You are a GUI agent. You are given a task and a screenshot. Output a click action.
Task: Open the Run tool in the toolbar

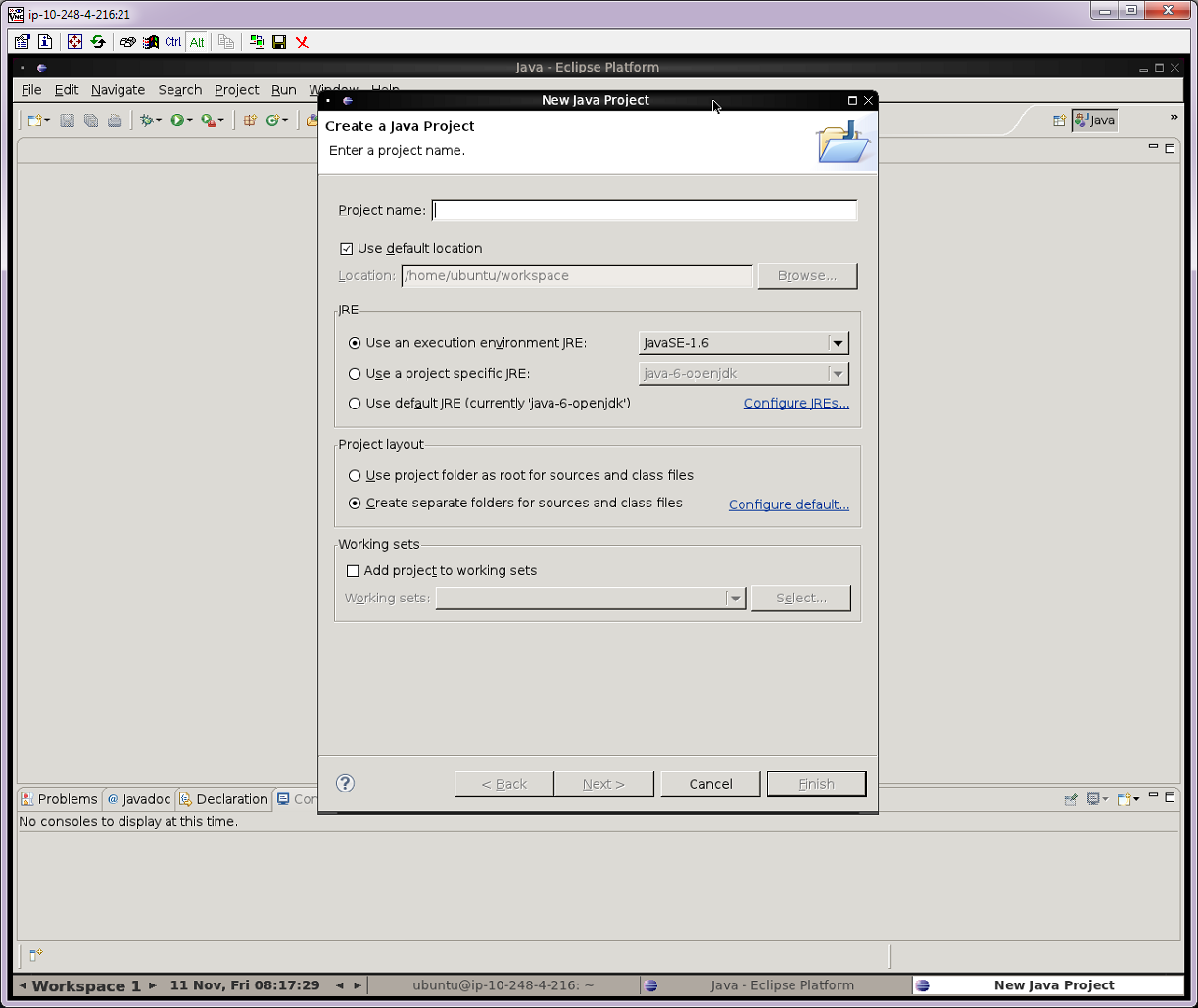[x=179, y=120]
